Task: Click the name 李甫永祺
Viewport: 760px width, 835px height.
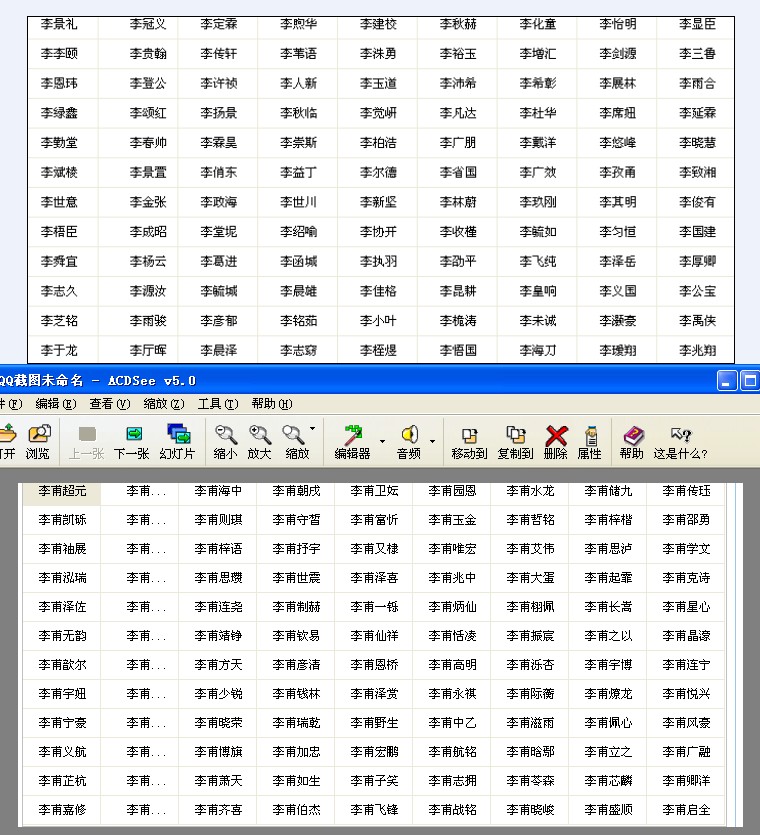Action: [x=452, y=694]
